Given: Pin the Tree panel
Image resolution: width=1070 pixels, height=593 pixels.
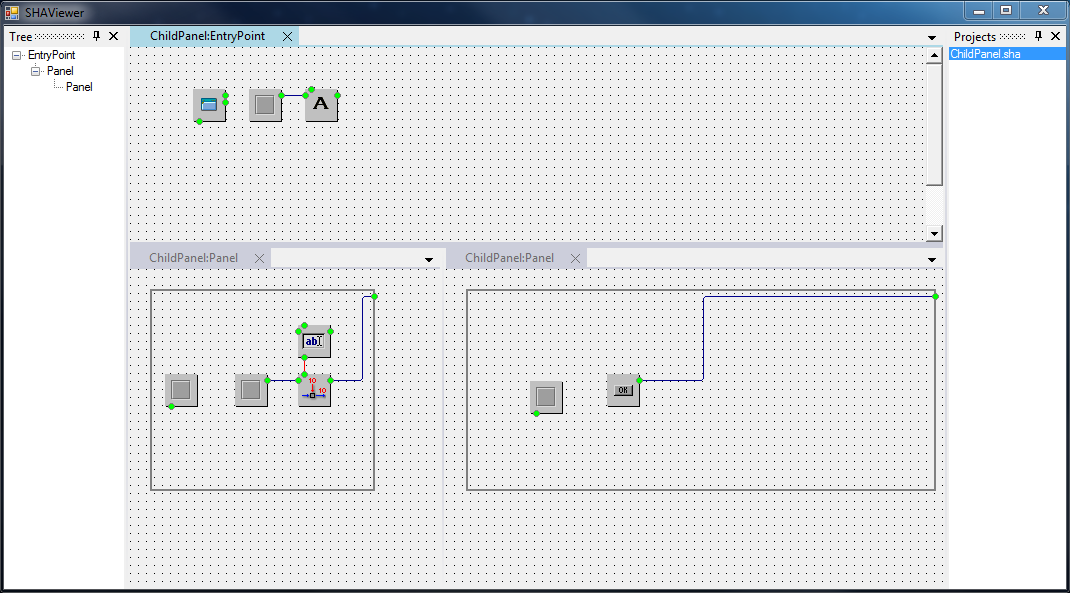Looking at the screenshot, I should 96,36.
